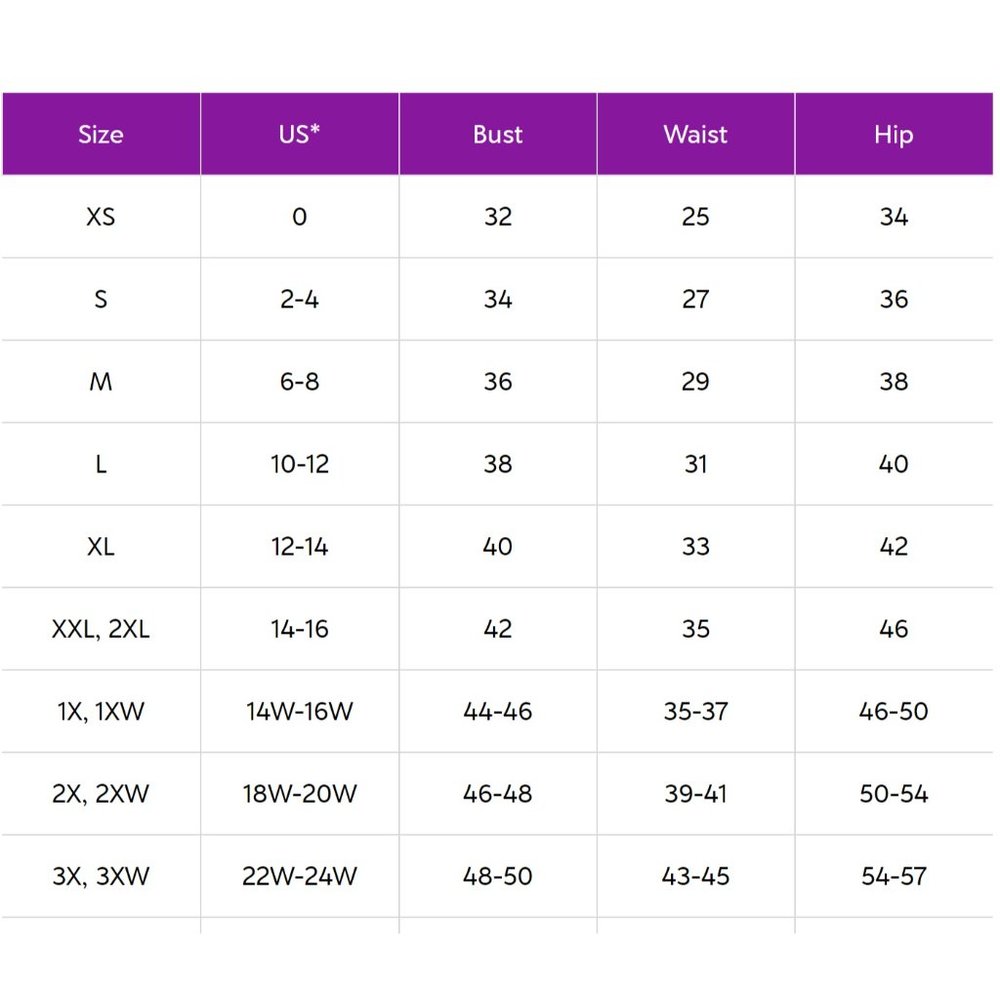Click the 39-41 waist measurement cell
The width and height of the screenshot is (1000, 1000).
click(695, 794)
